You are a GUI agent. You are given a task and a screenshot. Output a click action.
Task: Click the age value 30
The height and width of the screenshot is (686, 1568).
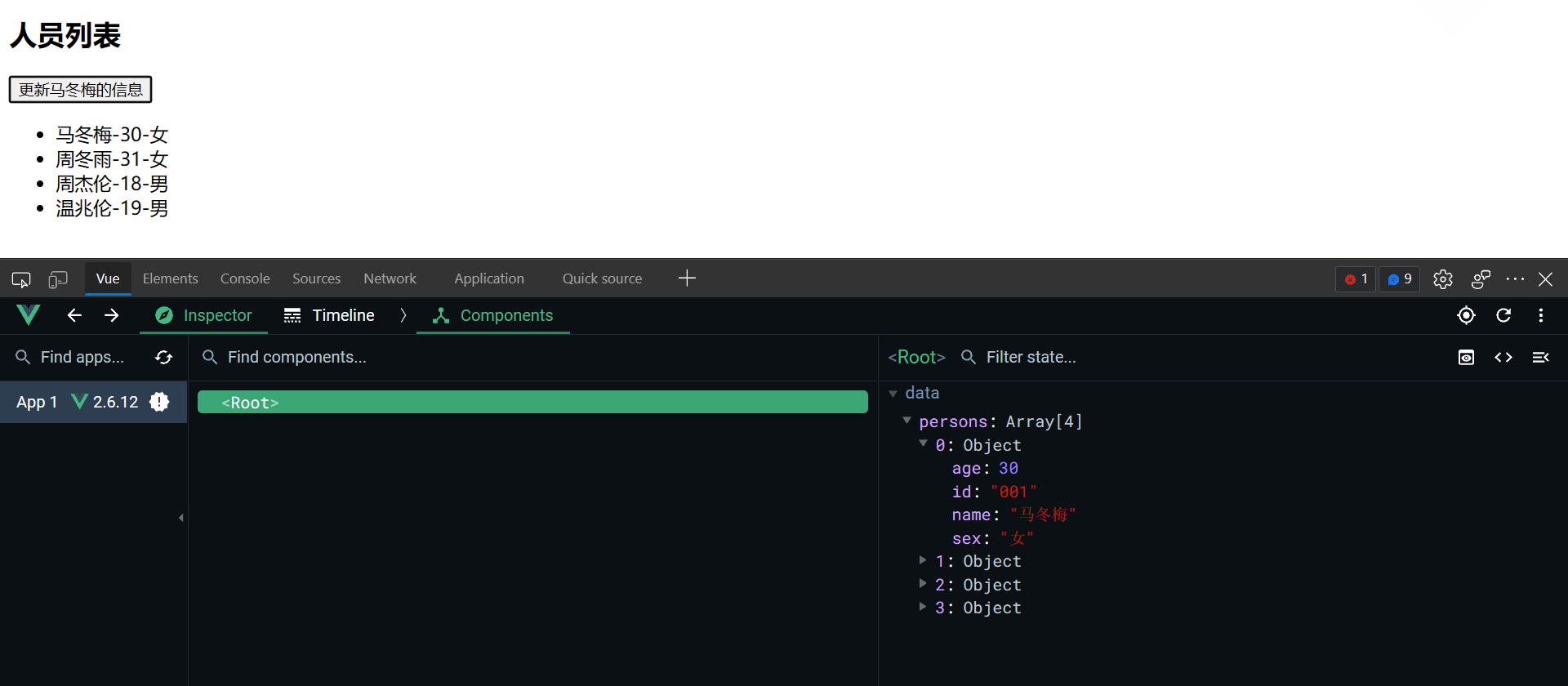pos(1009,468)
